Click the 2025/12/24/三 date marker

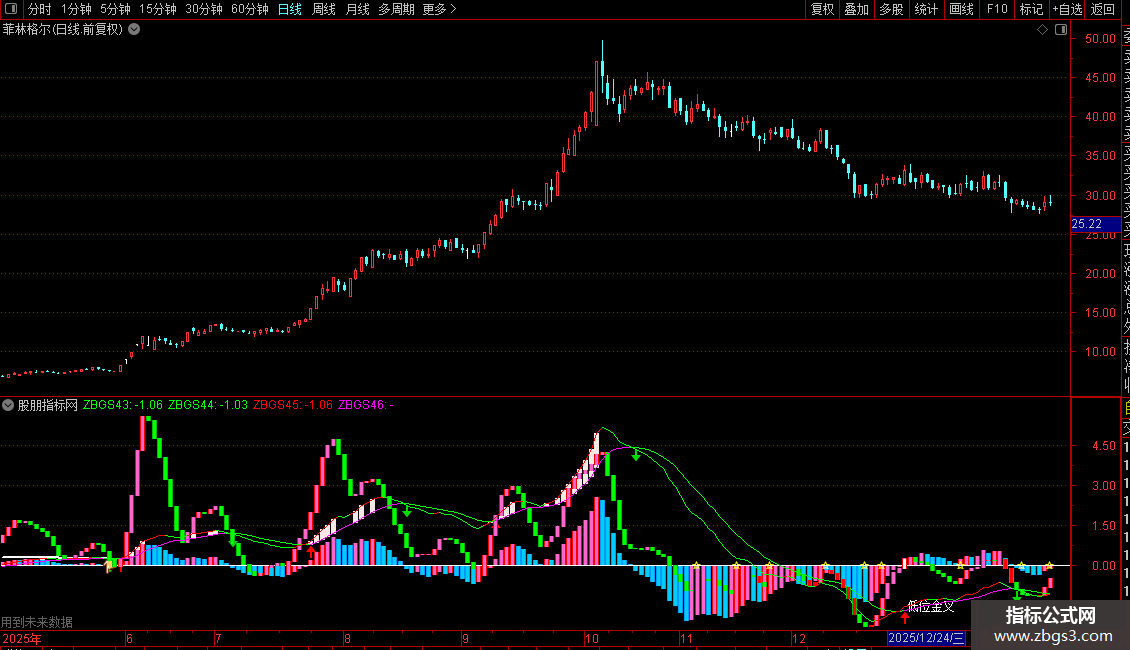pyautogui.click(x=926, y=638)
